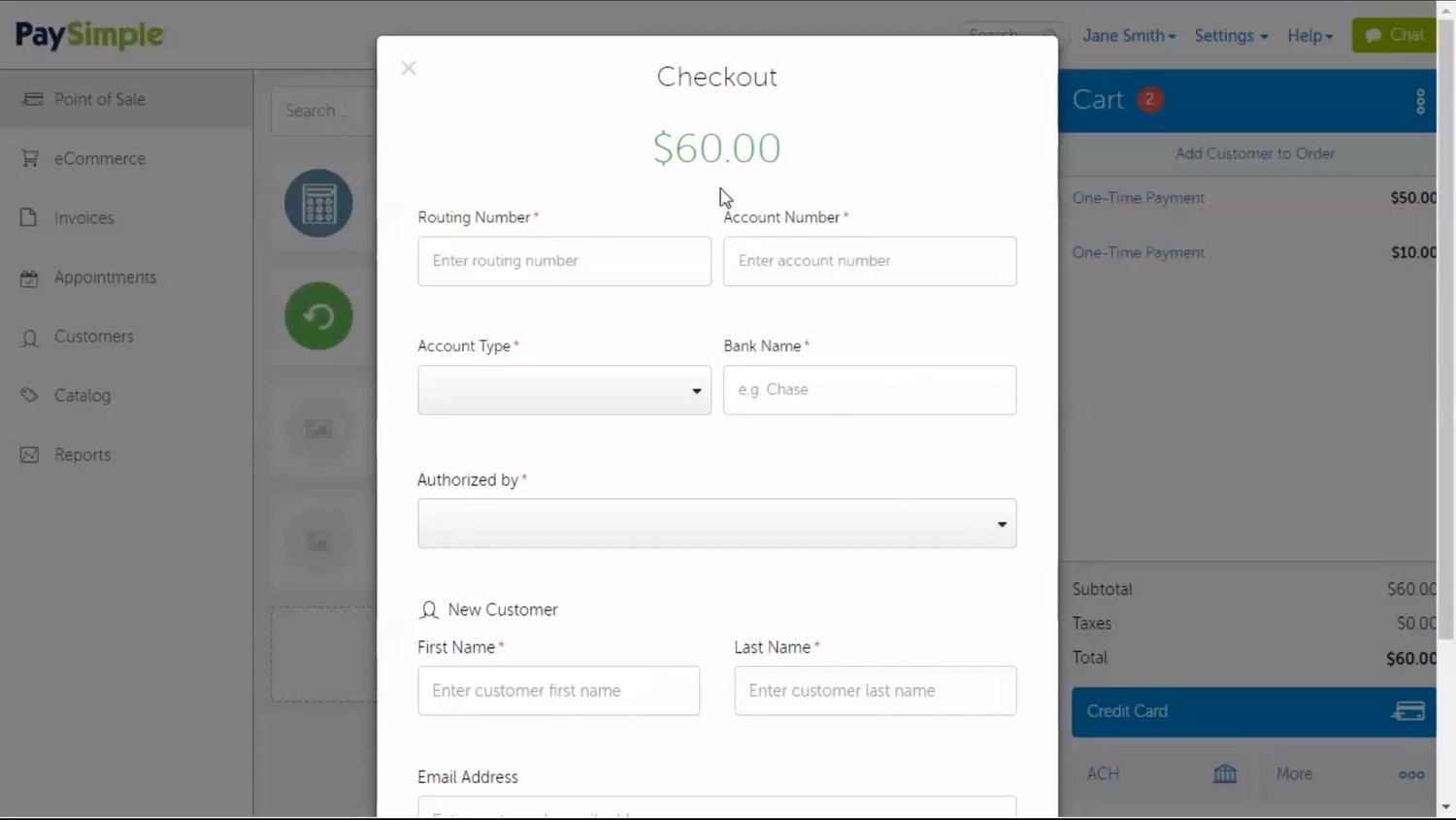Click Add Customer to Order
Screen dimensions: 1456x820
coord(1254,153)
